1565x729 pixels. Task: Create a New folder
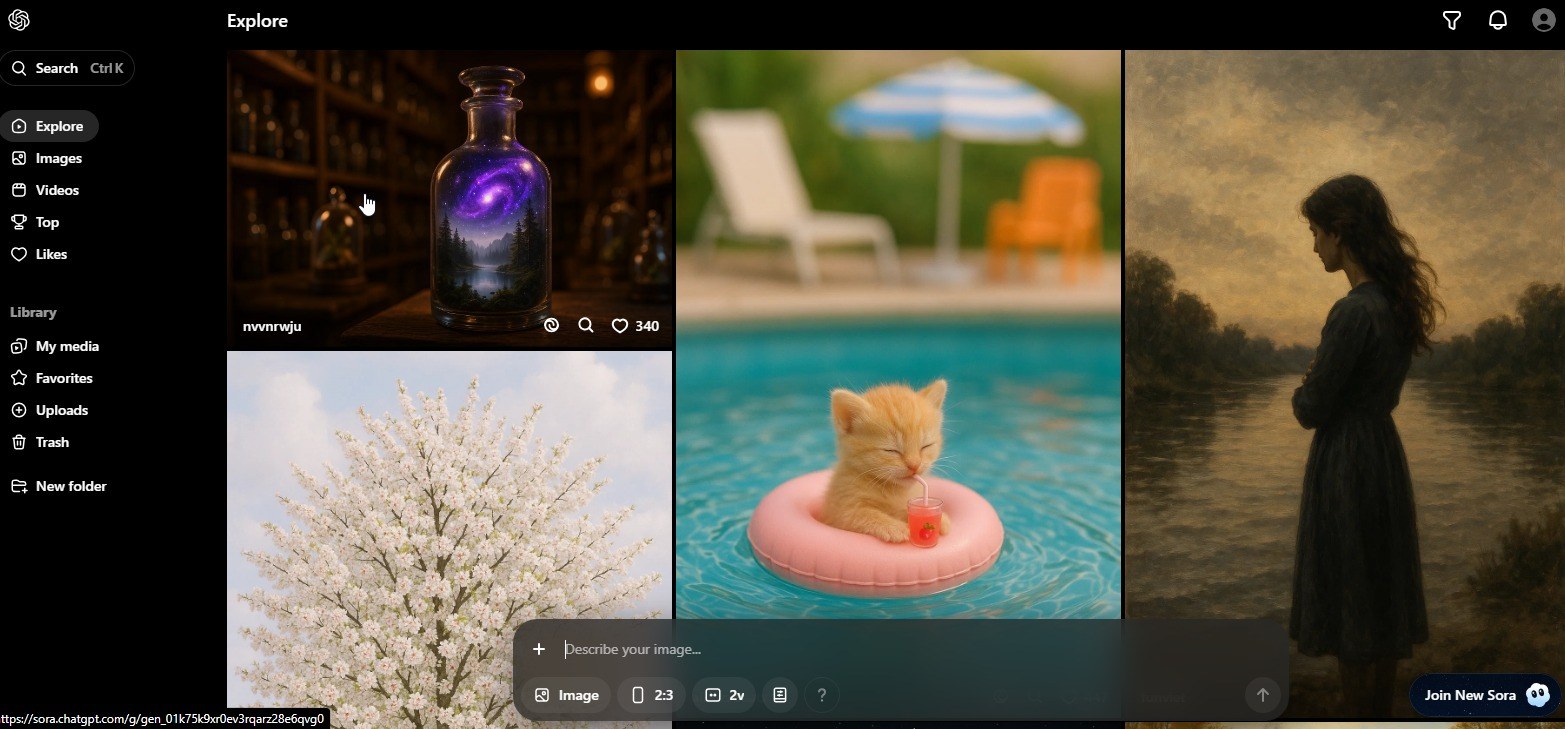coord(70,486)
